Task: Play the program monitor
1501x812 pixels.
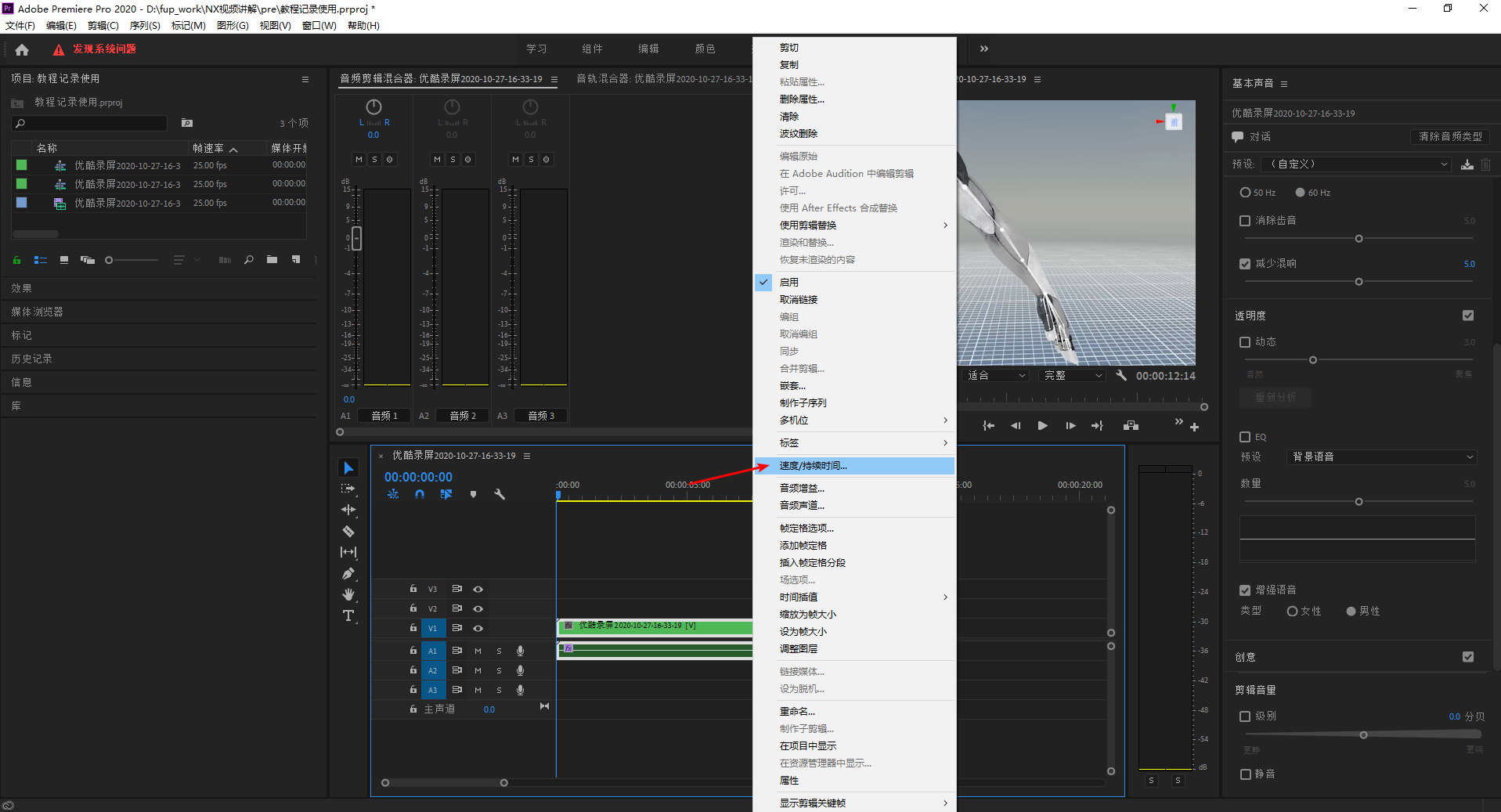Action: coord(1042,426)
